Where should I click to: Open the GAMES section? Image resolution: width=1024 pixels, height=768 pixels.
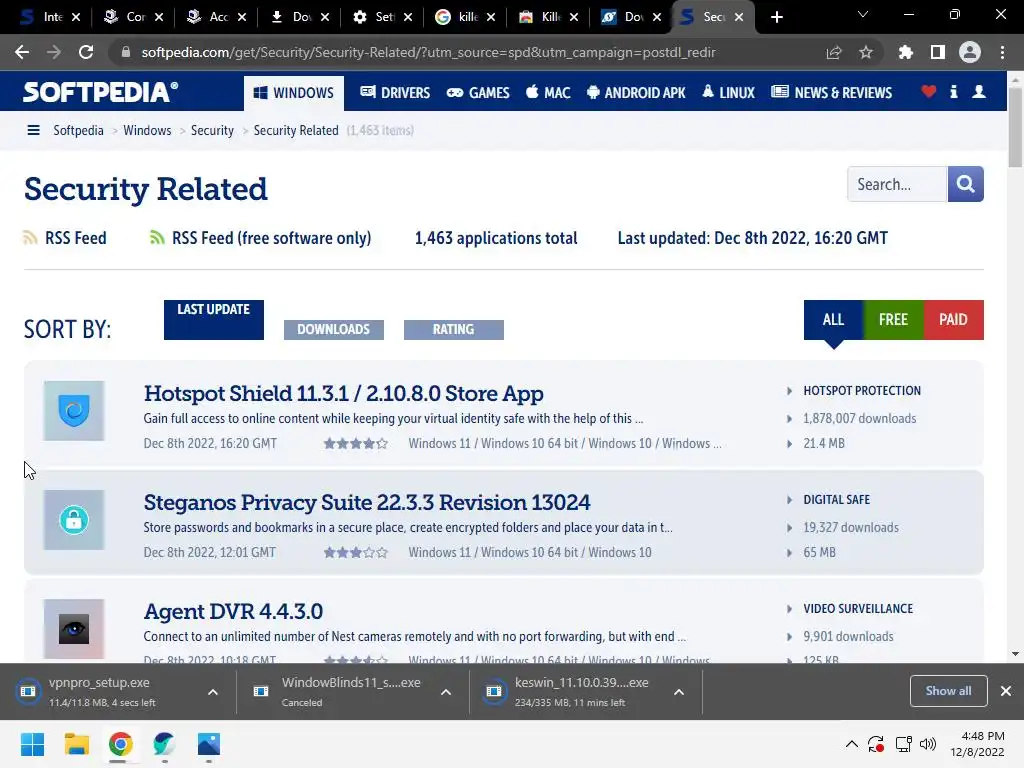(478, 93)
